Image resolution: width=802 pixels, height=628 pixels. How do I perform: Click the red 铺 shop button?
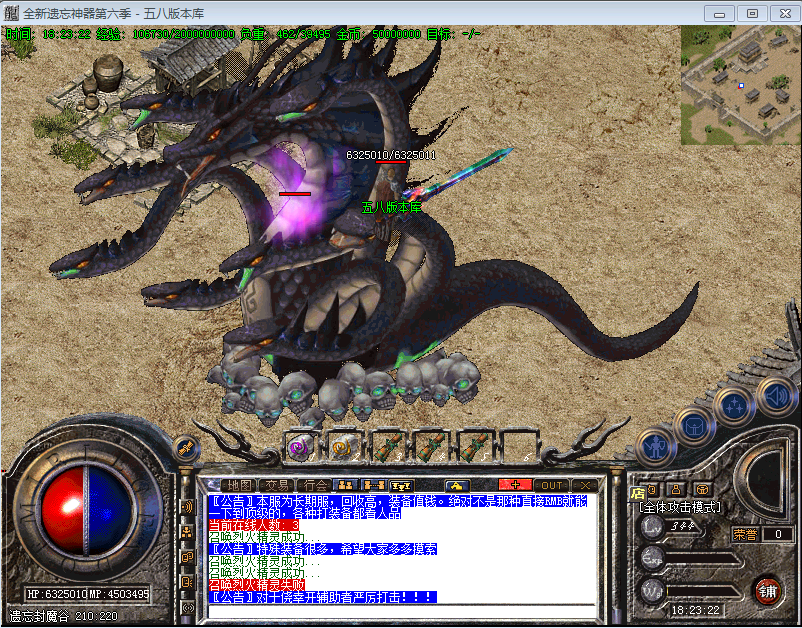[768, 590]
